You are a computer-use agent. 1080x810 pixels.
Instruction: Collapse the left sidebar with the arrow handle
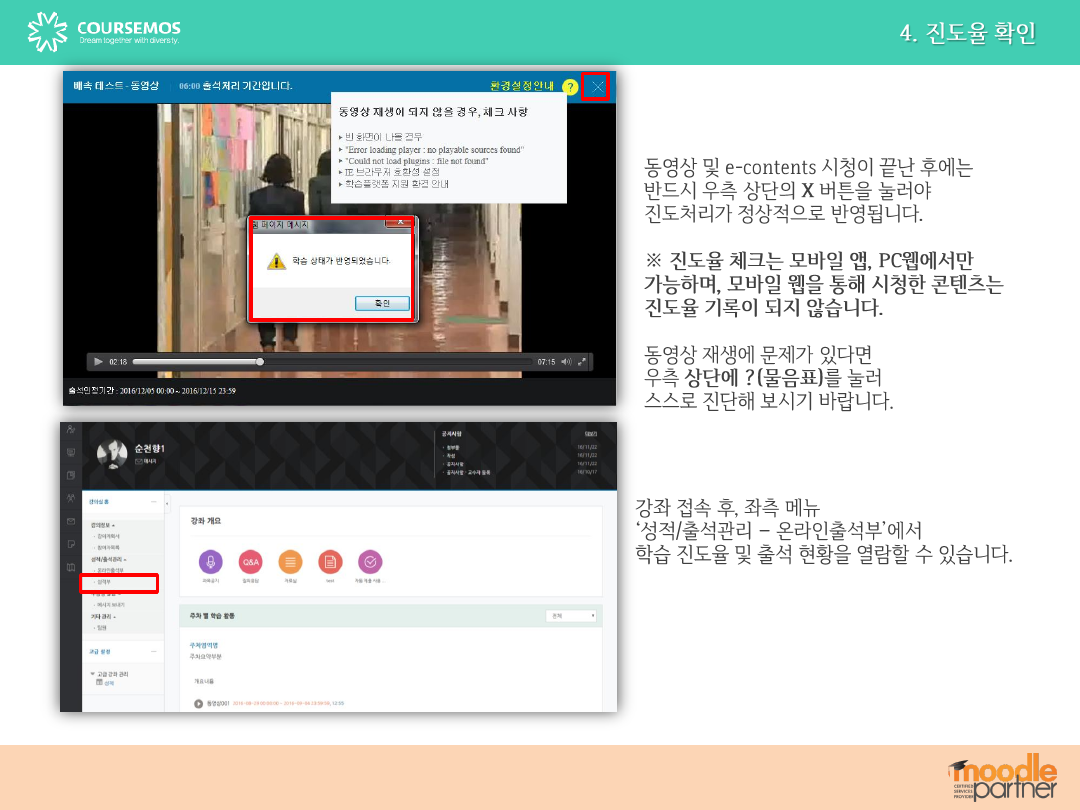pos(166,501)
